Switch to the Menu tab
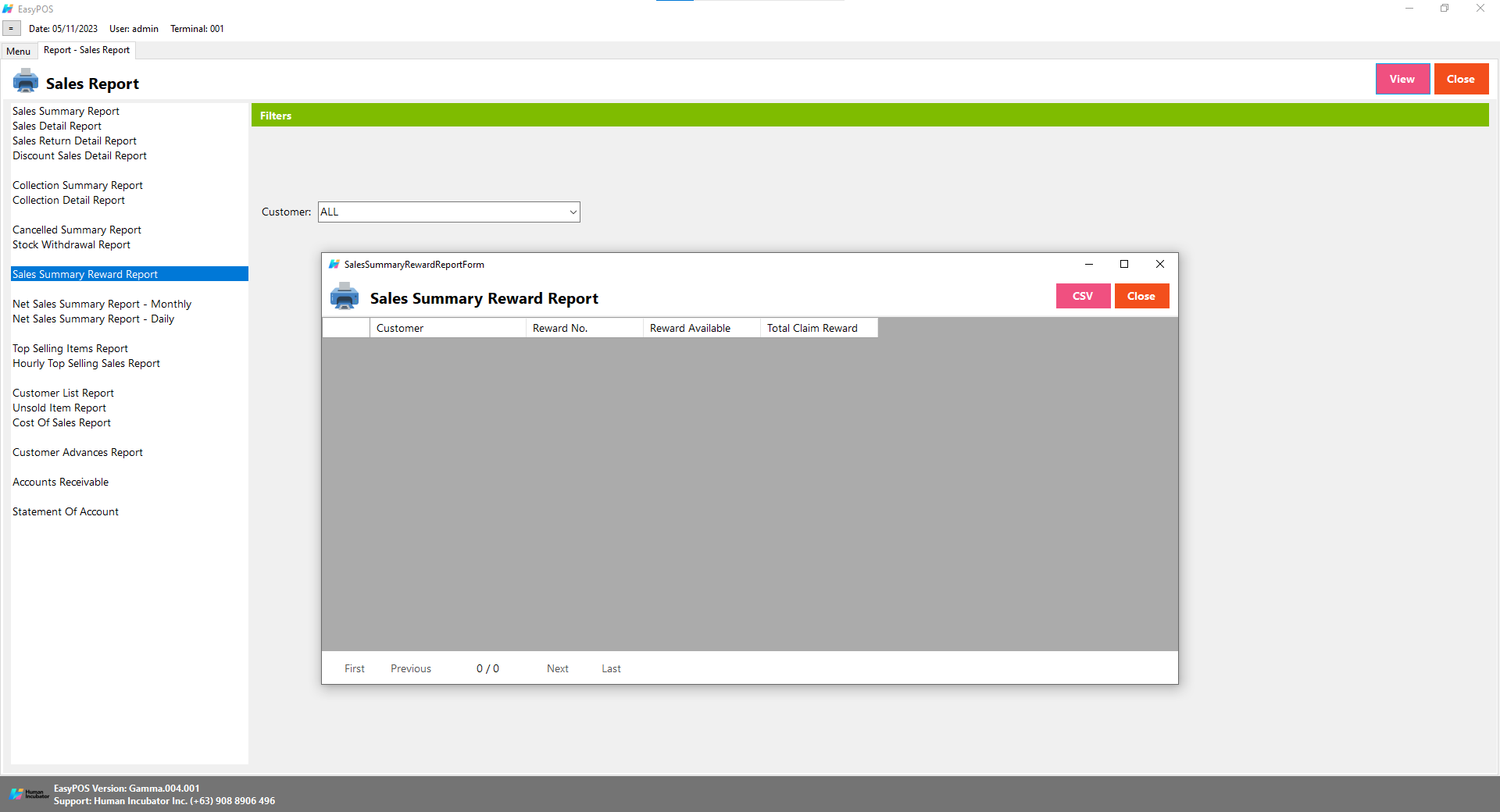This screenshot has height=812, width=1500. [19, 52]
